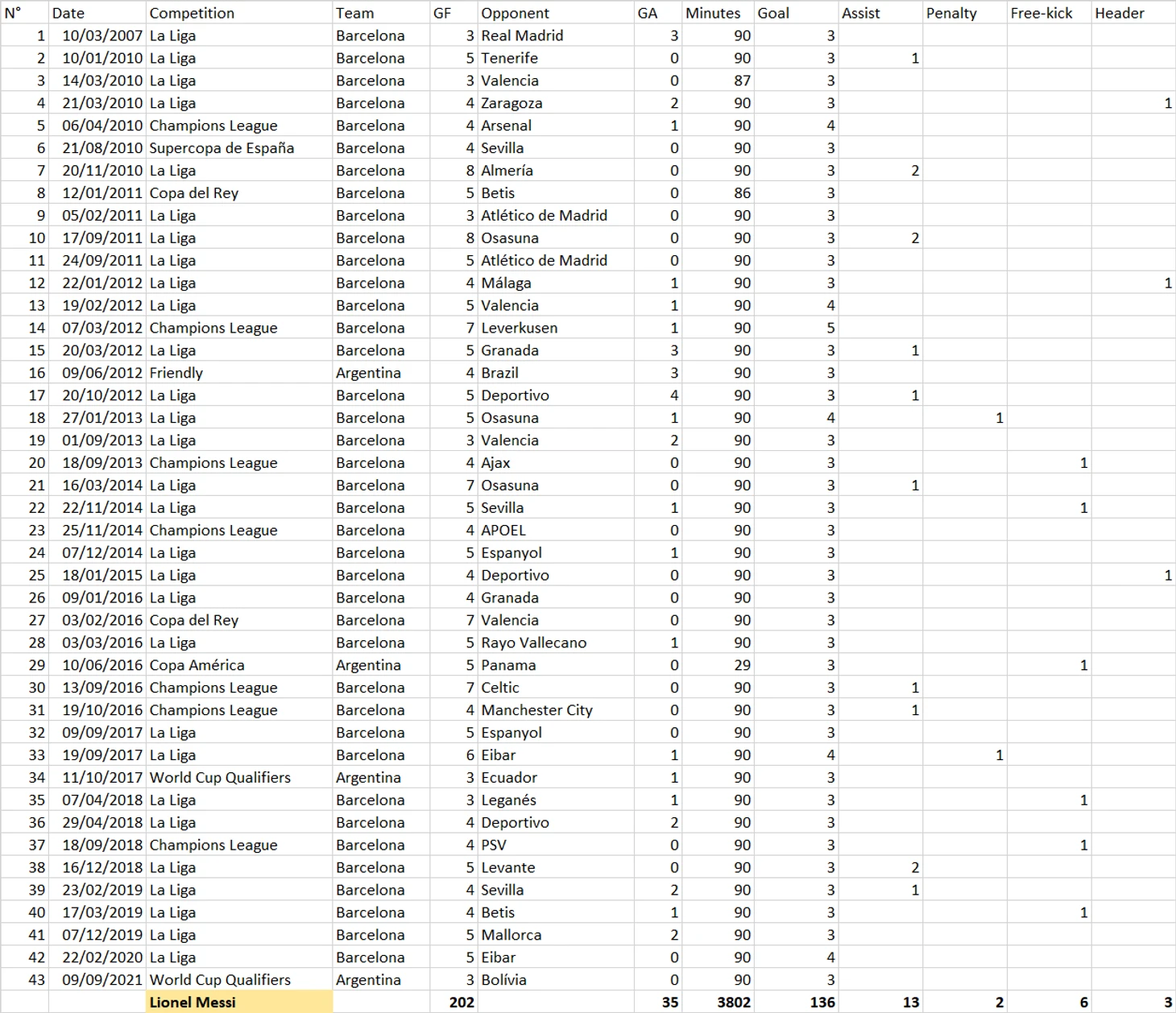This screenshot has height=1013, width=1176.
Task: Click the 'Almería' opponent cell
Action: [556, 171]
